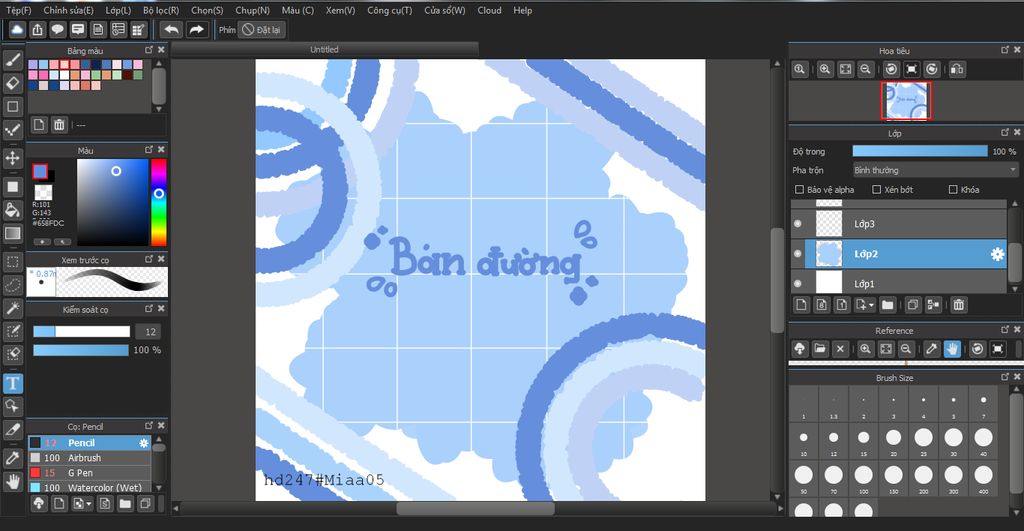Switch to the Untitled canvas tab

coord(324,50)
